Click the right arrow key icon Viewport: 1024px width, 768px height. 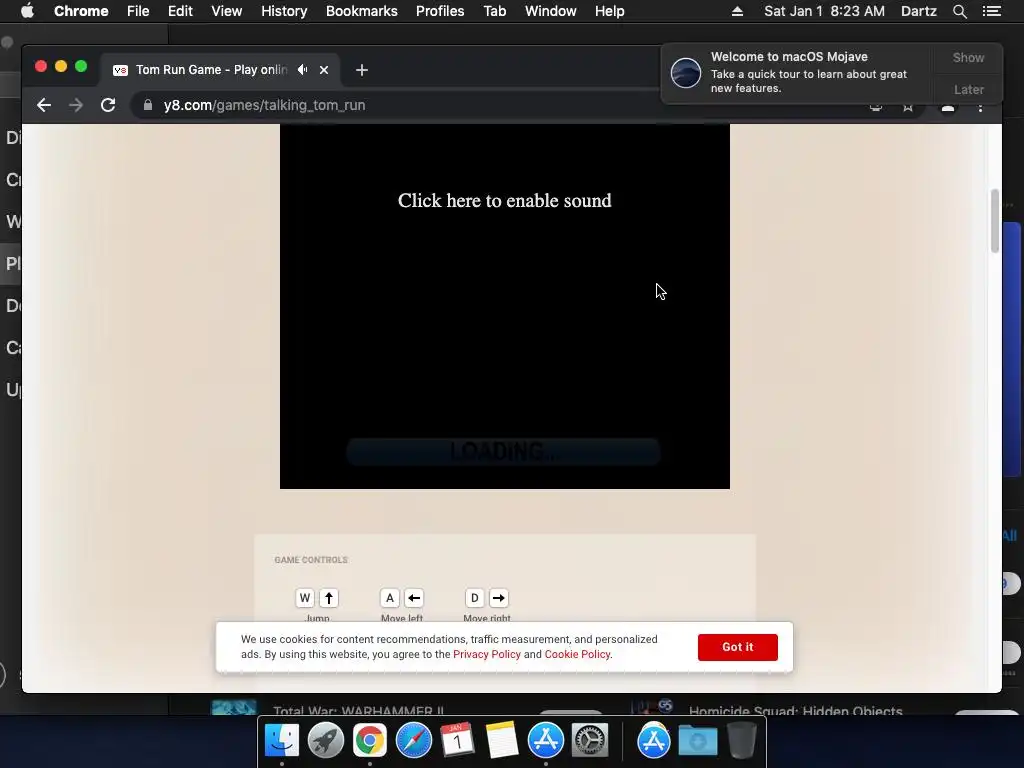tap(499, 598)
